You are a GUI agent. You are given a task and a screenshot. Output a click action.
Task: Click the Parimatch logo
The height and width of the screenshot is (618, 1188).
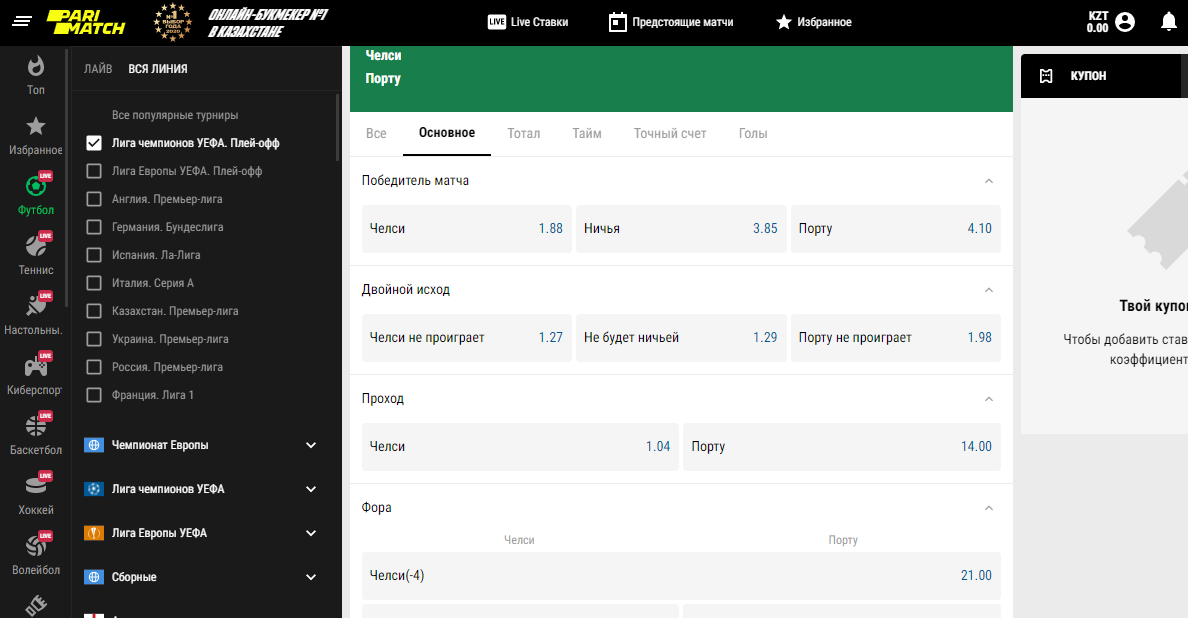pyautogui.click(x=86, y=23)
